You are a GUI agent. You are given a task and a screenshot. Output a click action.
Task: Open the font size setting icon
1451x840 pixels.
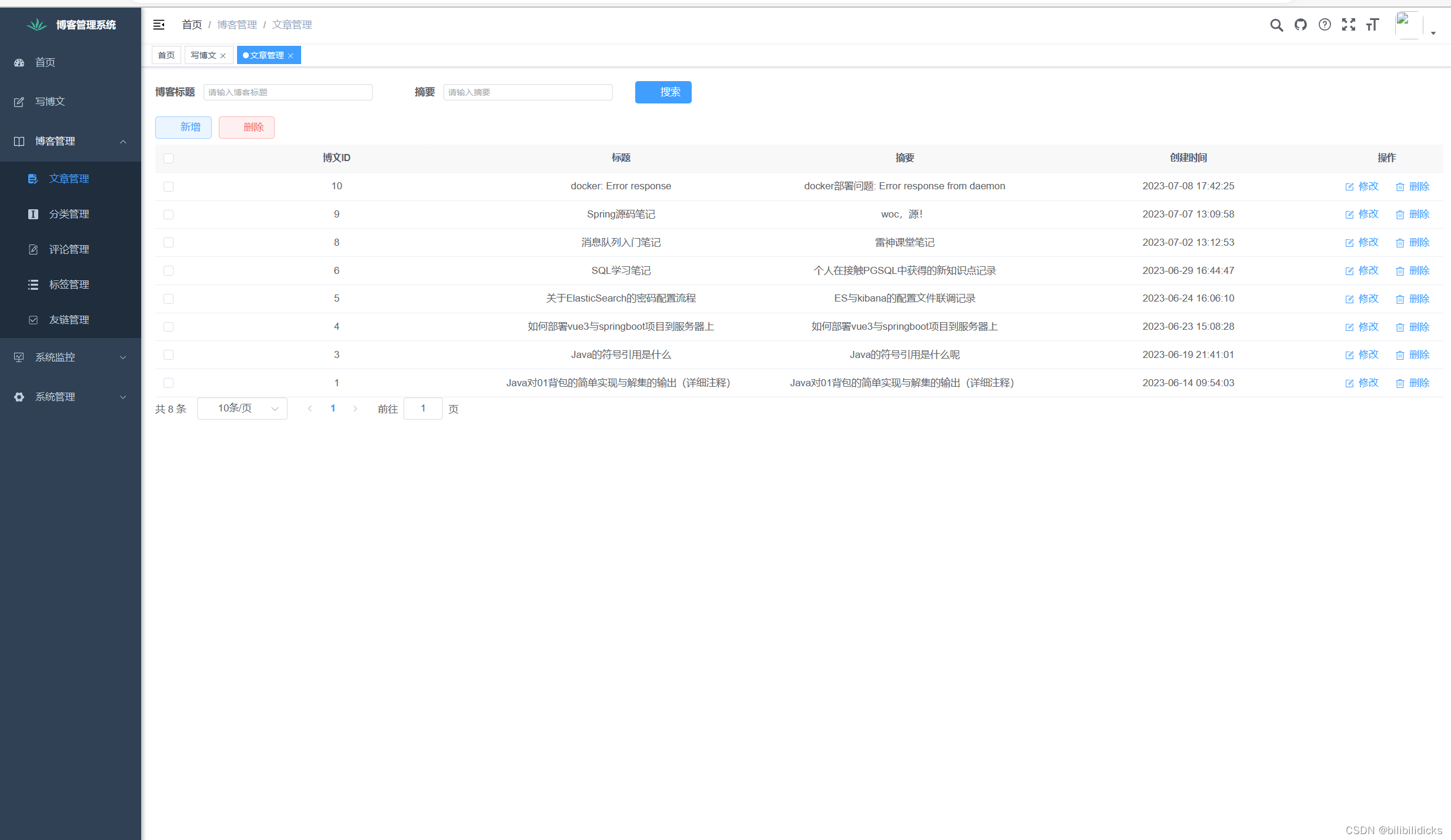coord(1372,25)
